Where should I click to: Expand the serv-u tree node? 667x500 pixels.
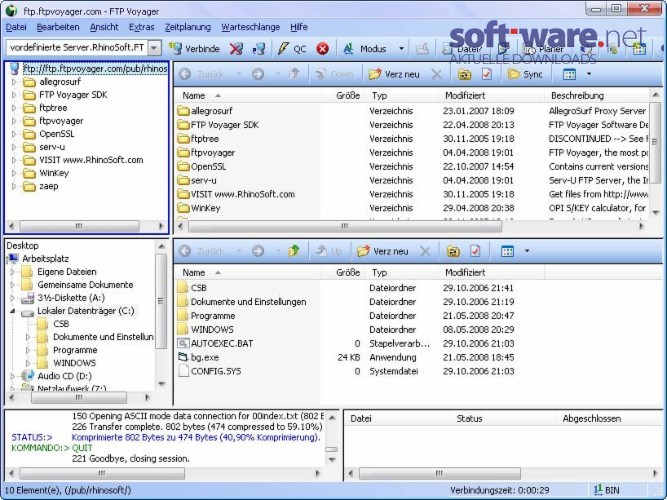point(14,147)
